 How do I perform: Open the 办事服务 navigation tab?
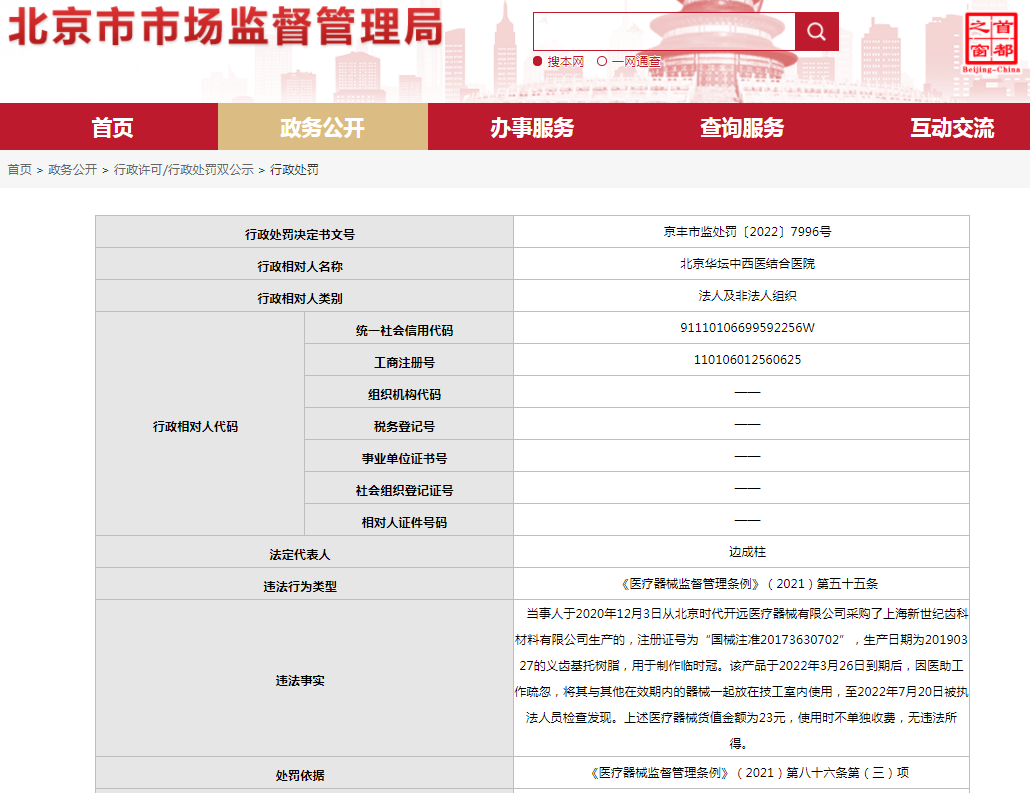[532, 127]
